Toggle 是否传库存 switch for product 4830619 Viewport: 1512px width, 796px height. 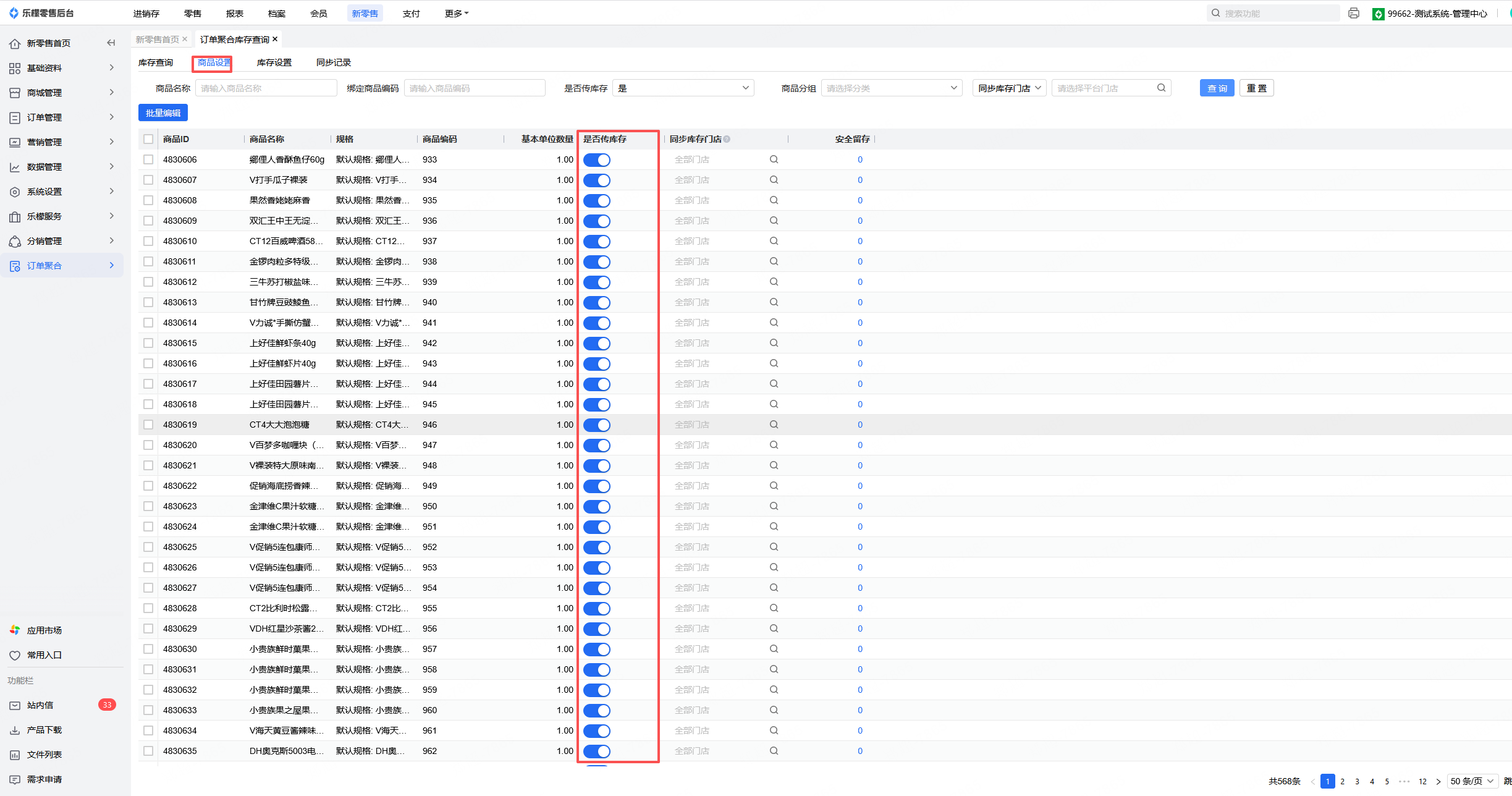[x=596, y=425]
